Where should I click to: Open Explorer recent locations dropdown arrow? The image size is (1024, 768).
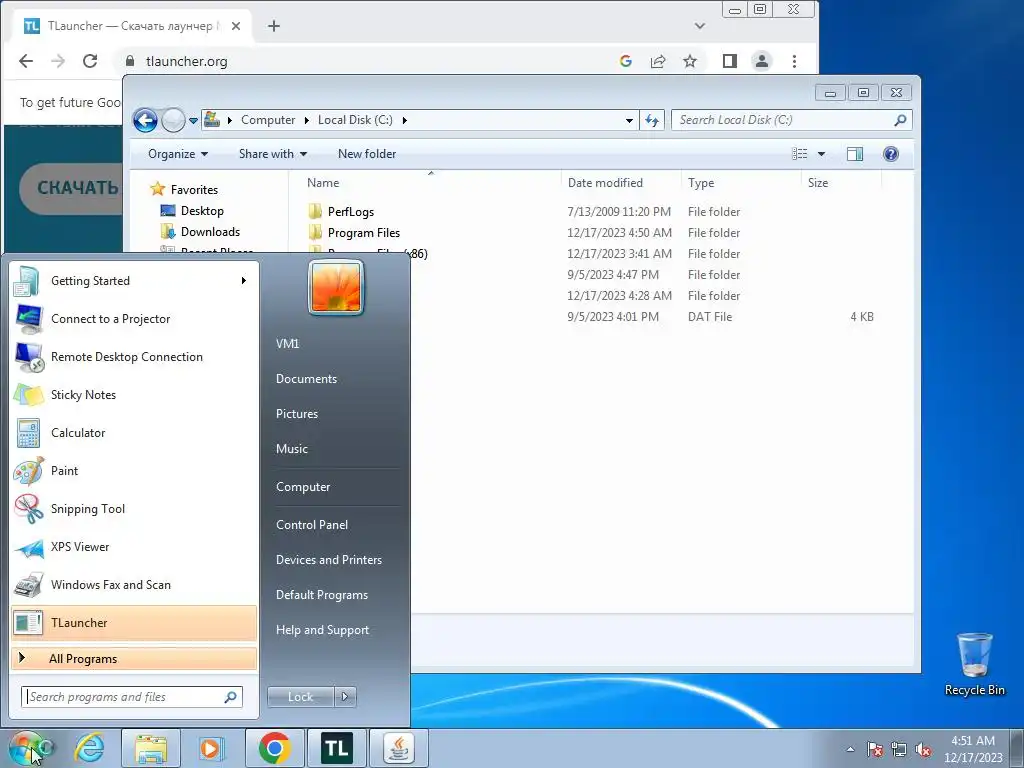193,121
